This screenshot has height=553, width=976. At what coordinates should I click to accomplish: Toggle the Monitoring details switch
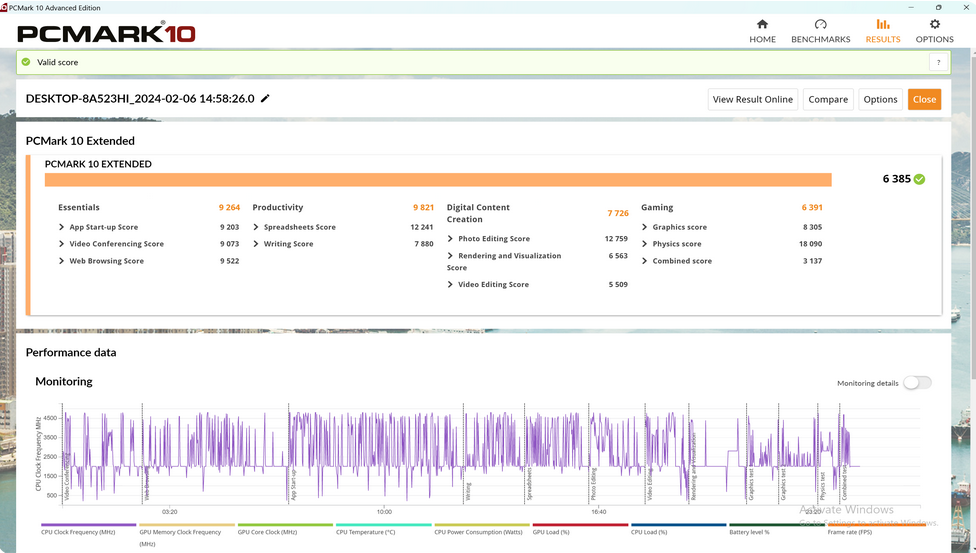pyautogui.click(x=916, y=383)
